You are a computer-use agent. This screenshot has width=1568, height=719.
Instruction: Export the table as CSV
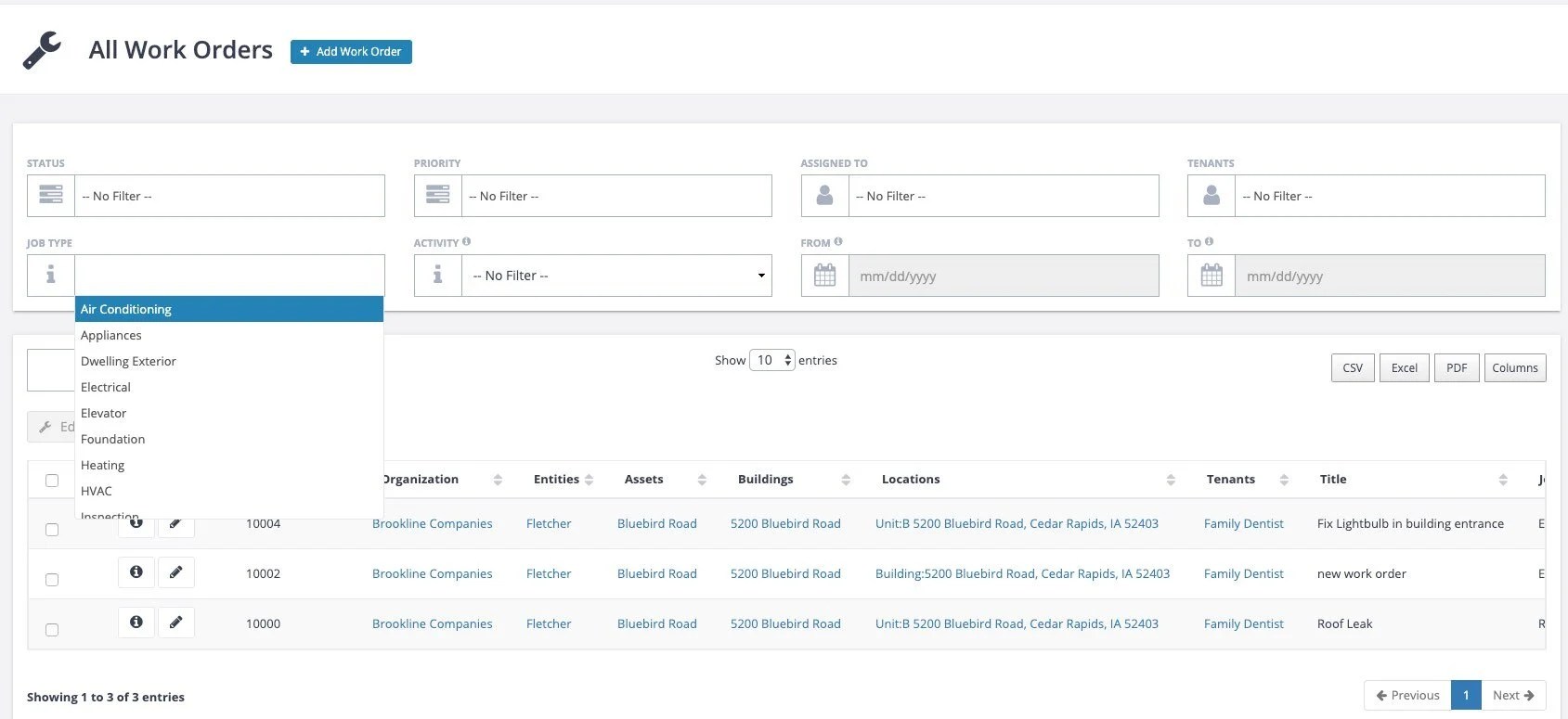coord(1353,368)
